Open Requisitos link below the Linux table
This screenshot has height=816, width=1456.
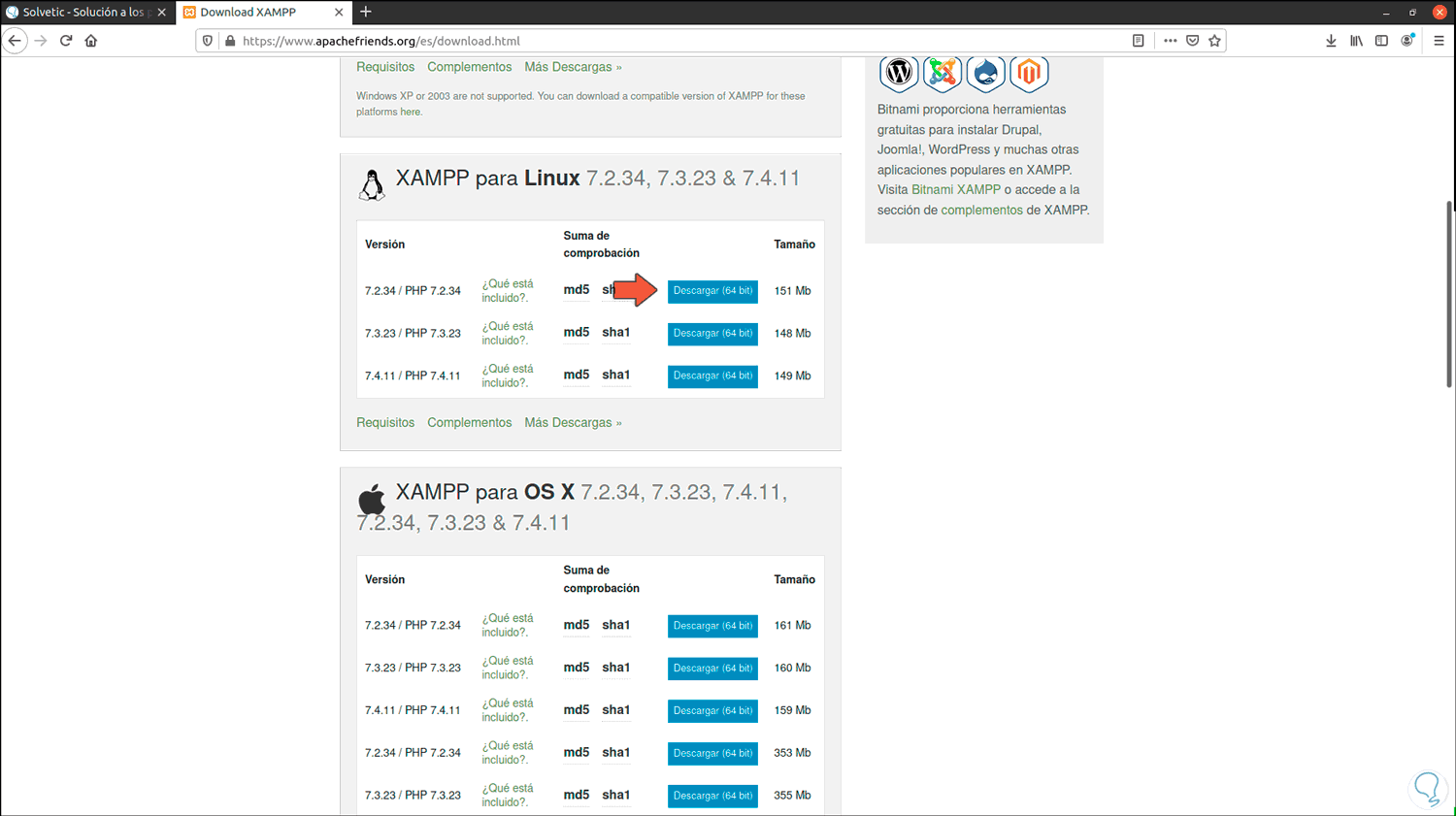click(385, 423)
